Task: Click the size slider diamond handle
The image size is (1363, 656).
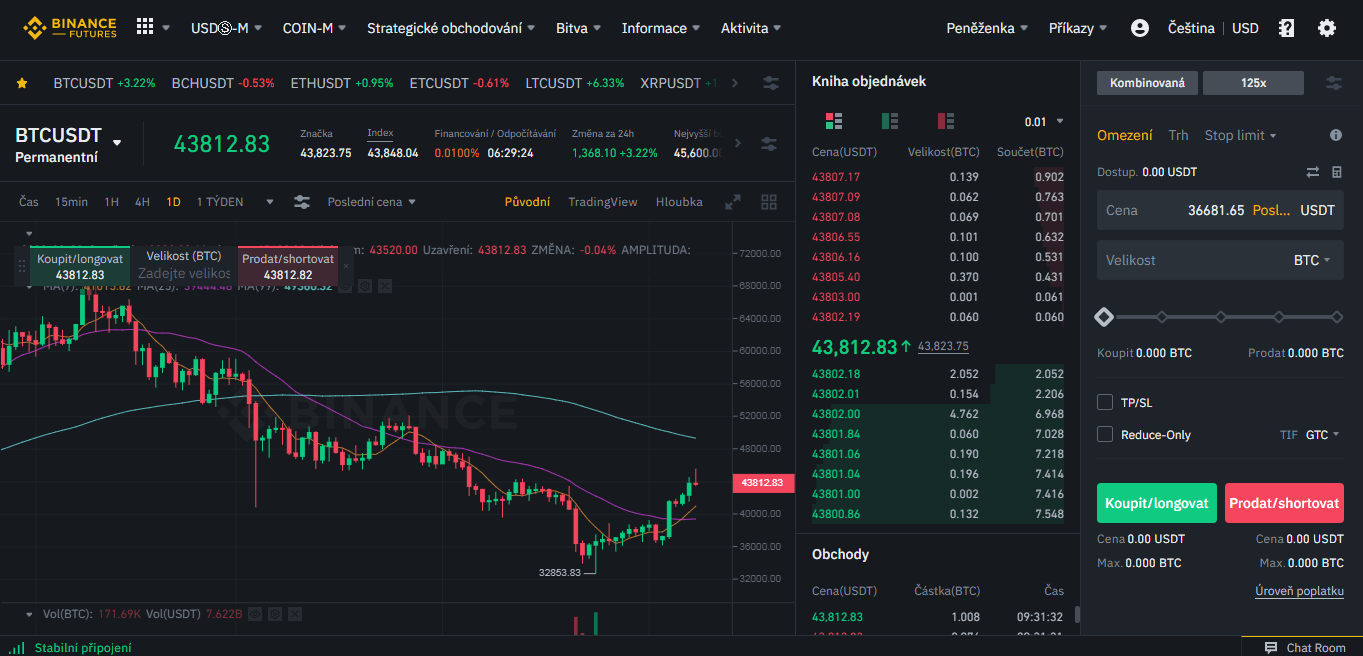Action: 1104,317
